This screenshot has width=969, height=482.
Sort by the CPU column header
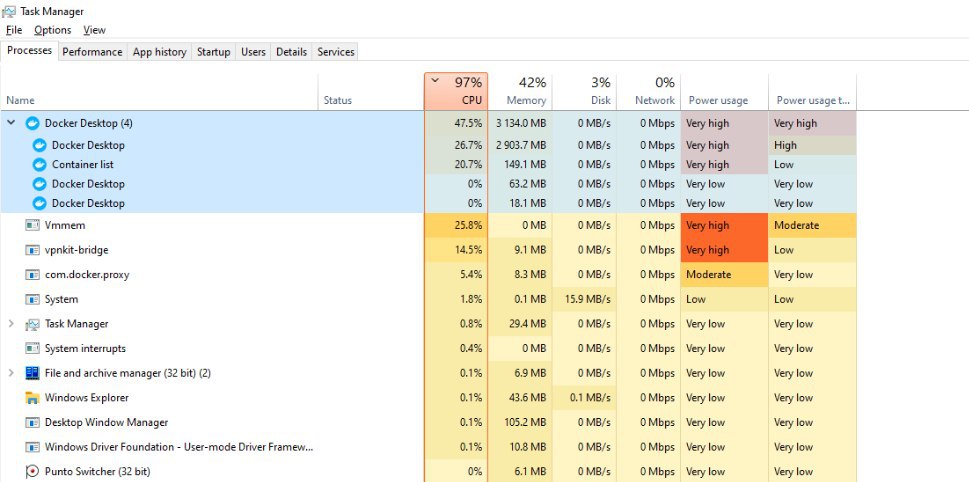(x=456, y=91)
